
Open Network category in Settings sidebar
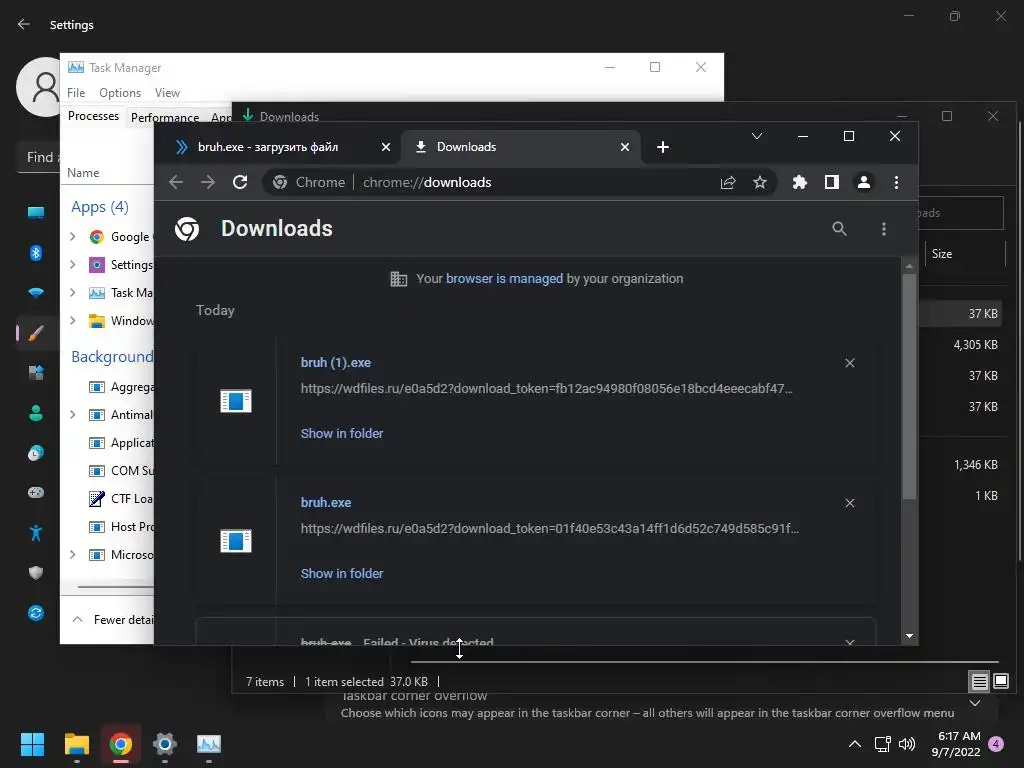point(36,293)
